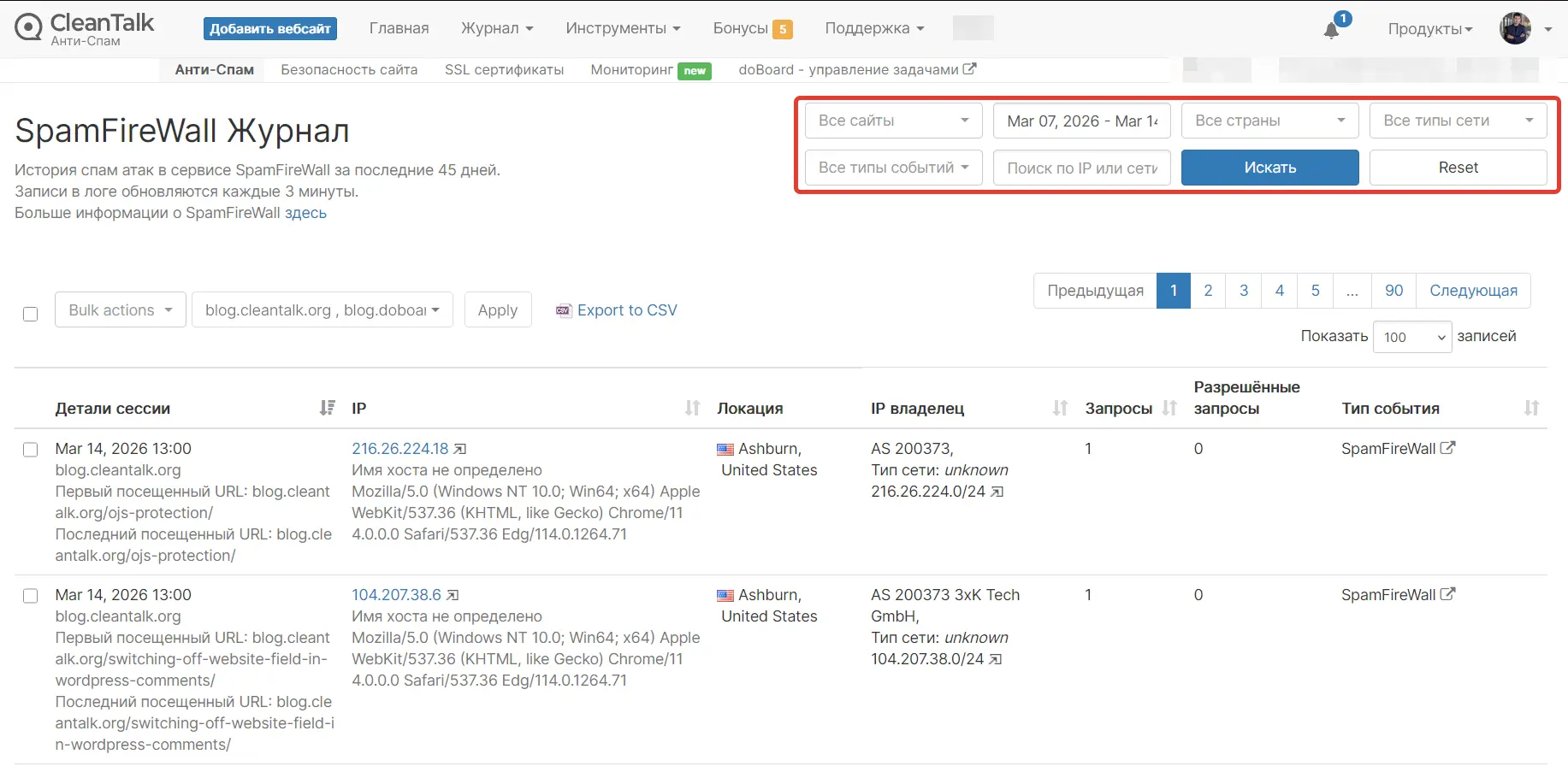Check the select-all checkbox above the table

(30, 314)
